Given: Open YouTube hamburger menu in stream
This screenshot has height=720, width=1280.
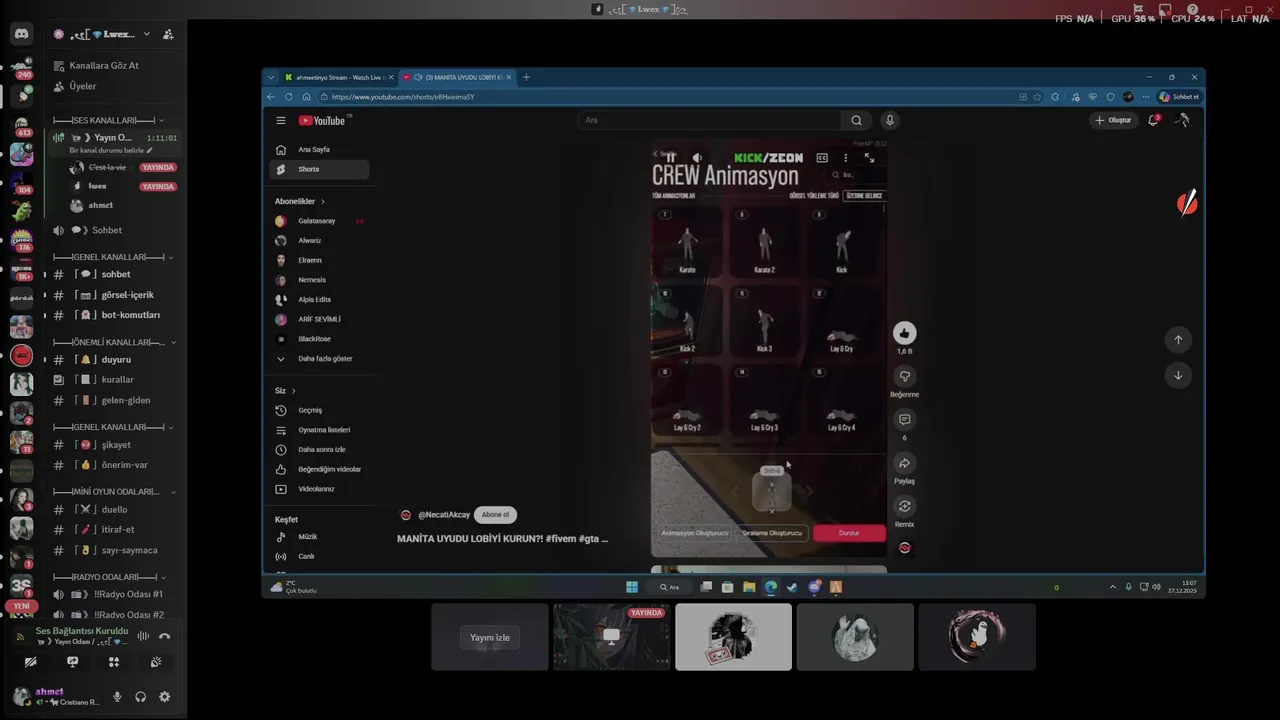Looking at the screenshot, I should [x=281, y=120].
